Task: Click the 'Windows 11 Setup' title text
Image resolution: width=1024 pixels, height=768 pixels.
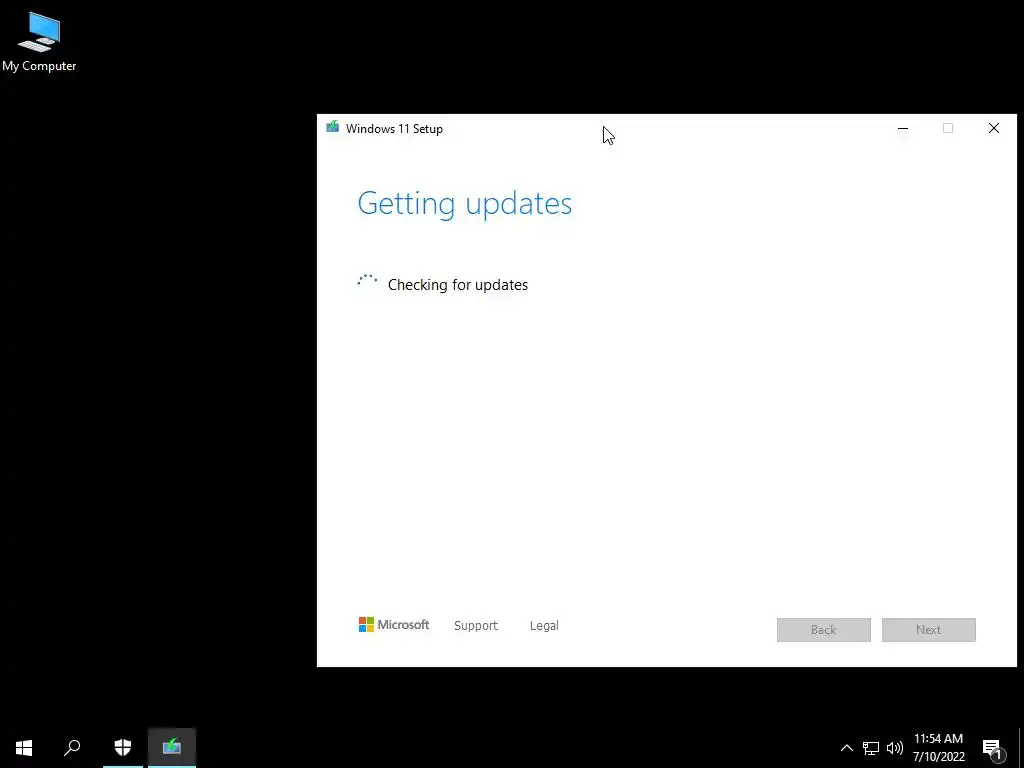Action: [394, 129]
